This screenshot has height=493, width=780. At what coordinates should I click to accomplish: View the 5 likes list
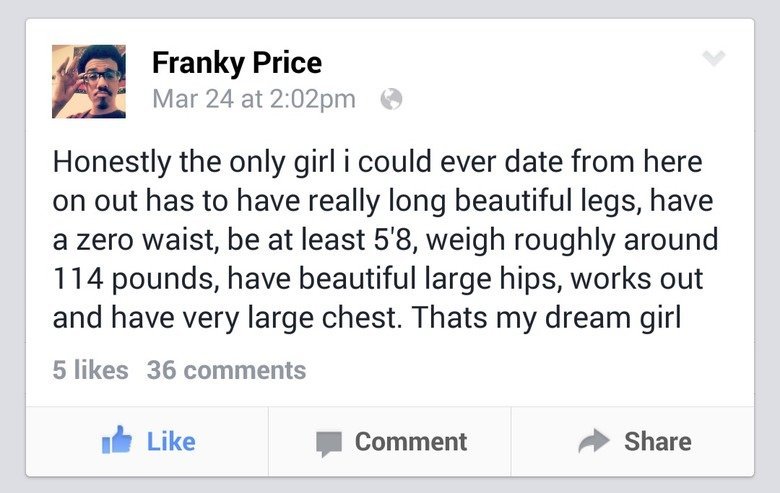(90, 370)
